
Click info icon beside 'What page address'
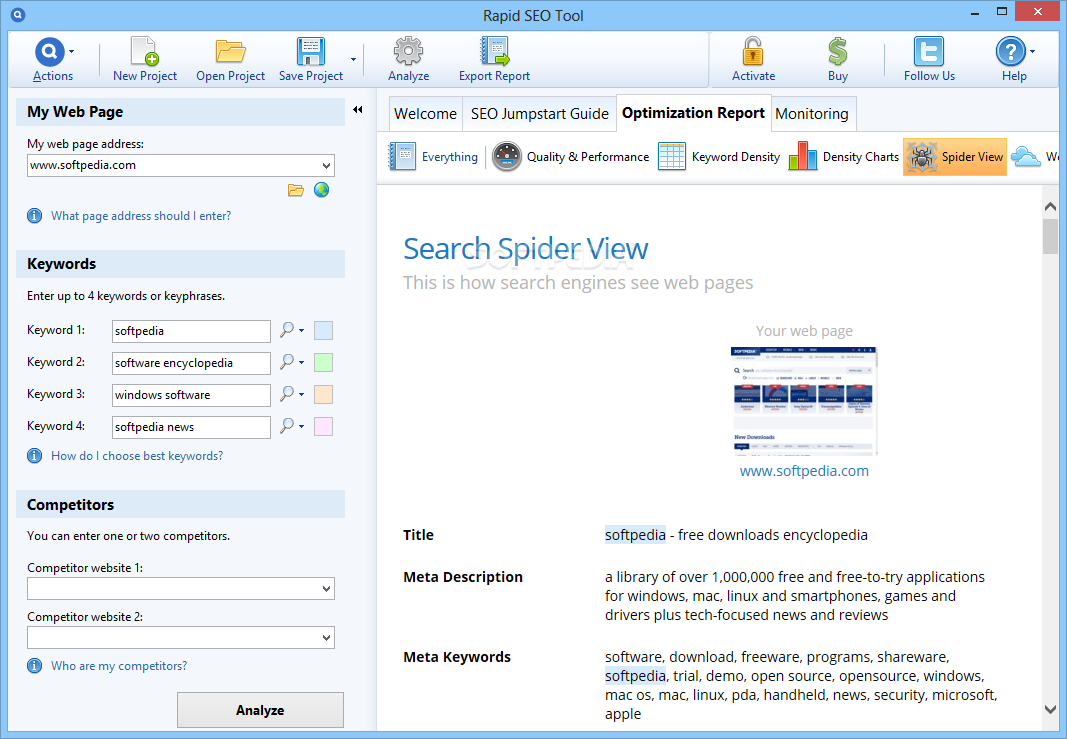[x=34, y=216]
